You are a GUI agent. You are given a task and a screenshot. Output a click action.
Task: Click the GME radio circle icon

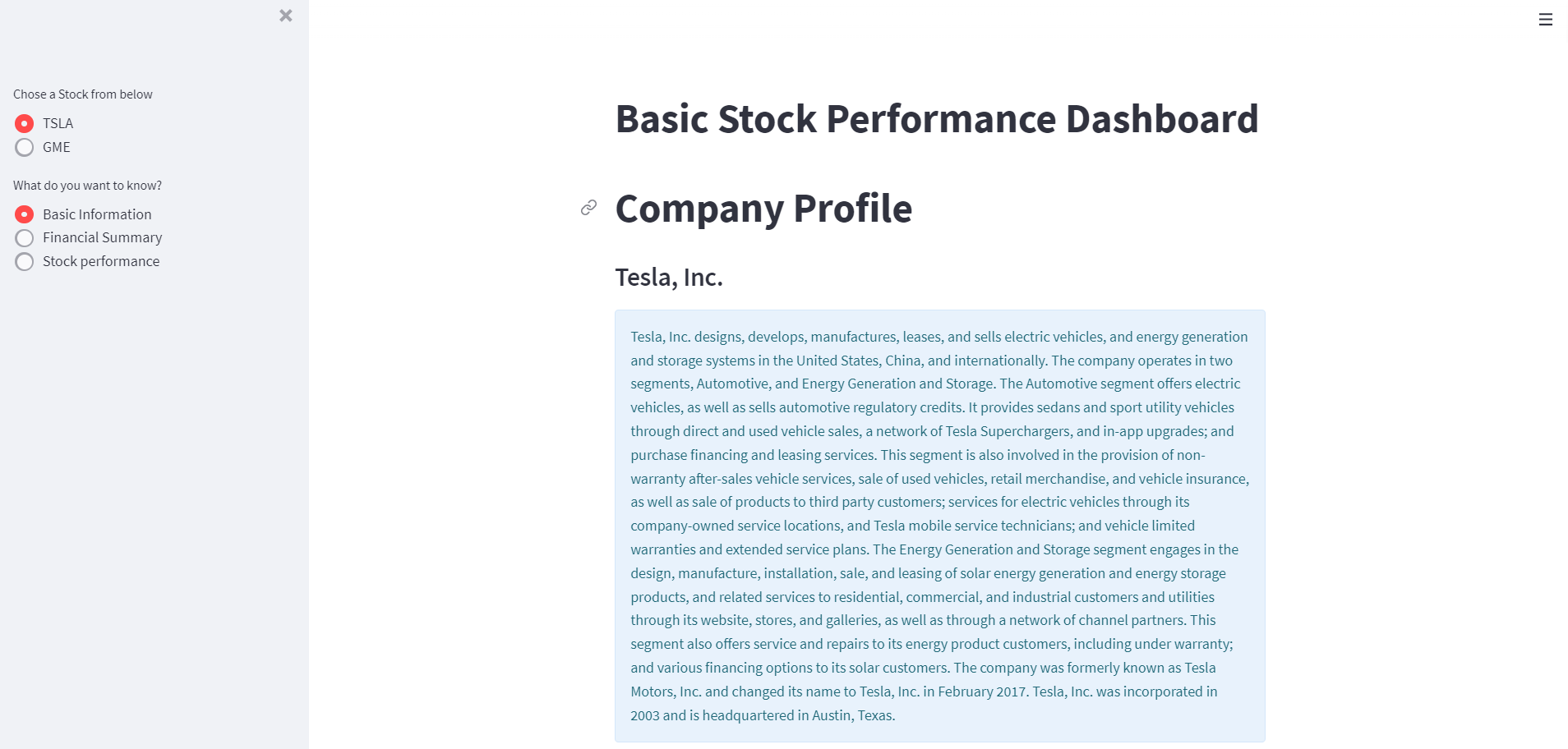click(24, 147)
